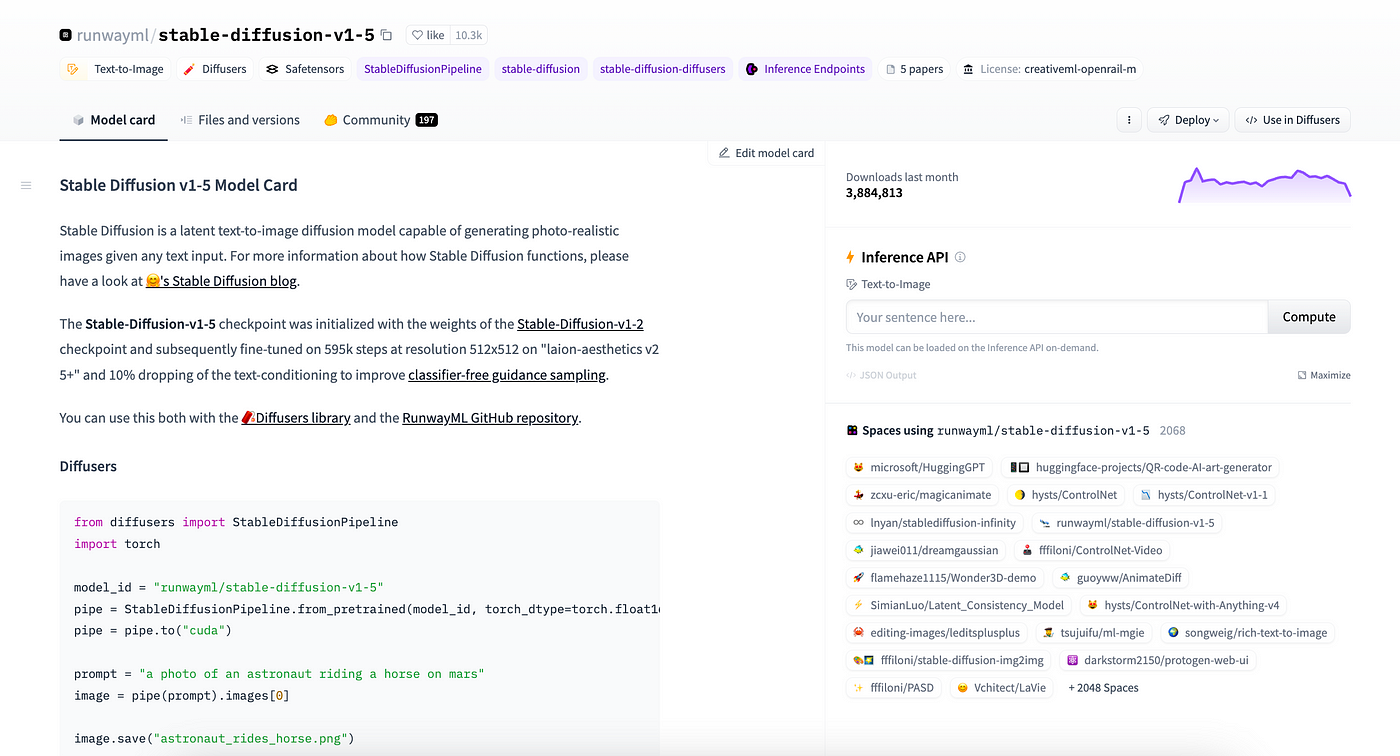
Task: Click the downloads last month chart
Action: click(1265, 185)
